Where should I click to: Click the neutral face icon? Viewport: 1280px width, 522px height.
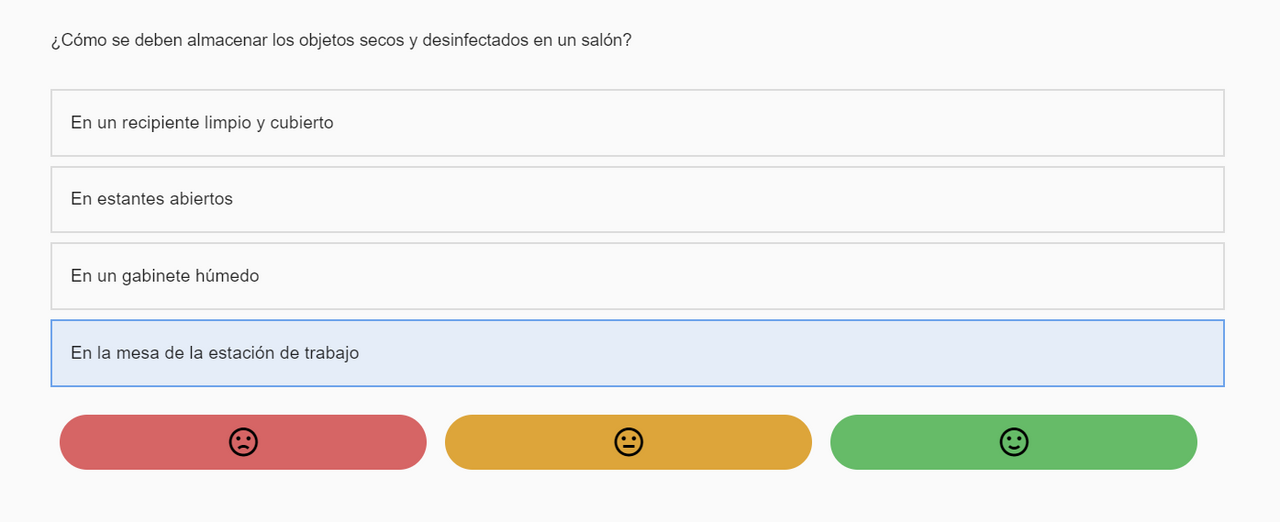point(628,442)
